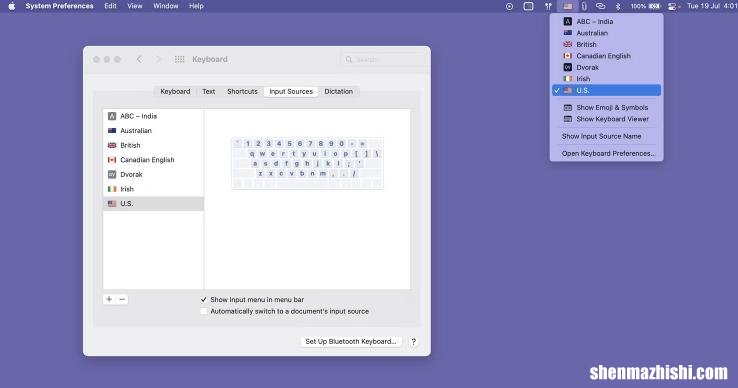Choose Australian in the input menu
This screenshot has height=388, width=738.
coord(606,33)
